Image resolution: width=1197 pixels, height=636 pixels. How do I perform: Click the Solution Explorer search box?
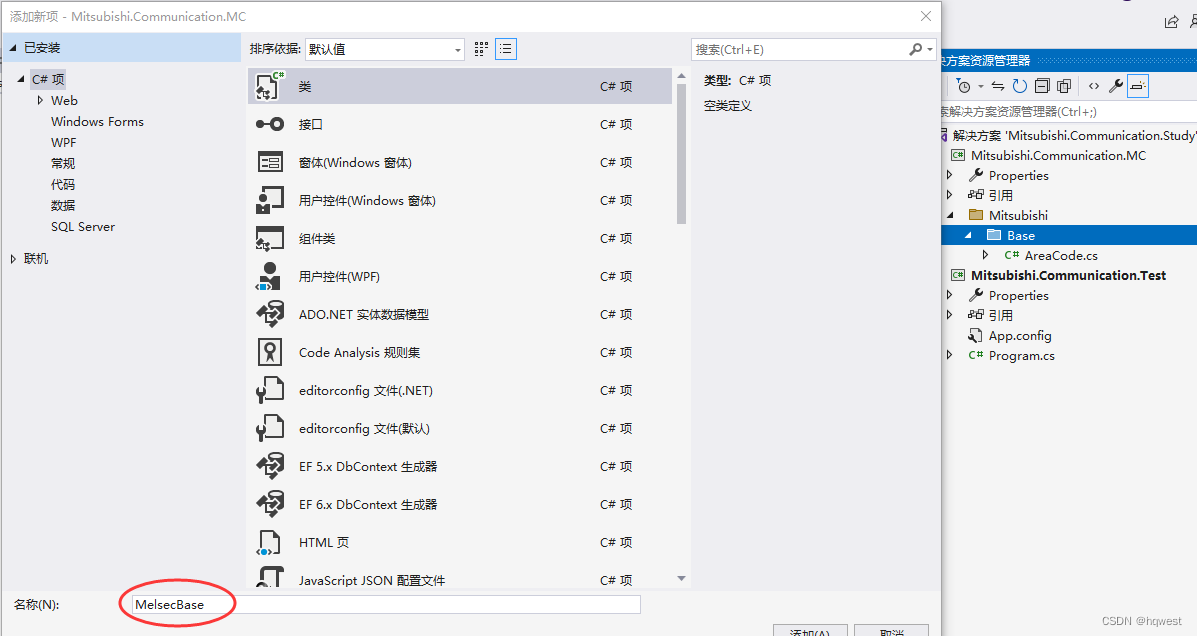click(1068, 111)
